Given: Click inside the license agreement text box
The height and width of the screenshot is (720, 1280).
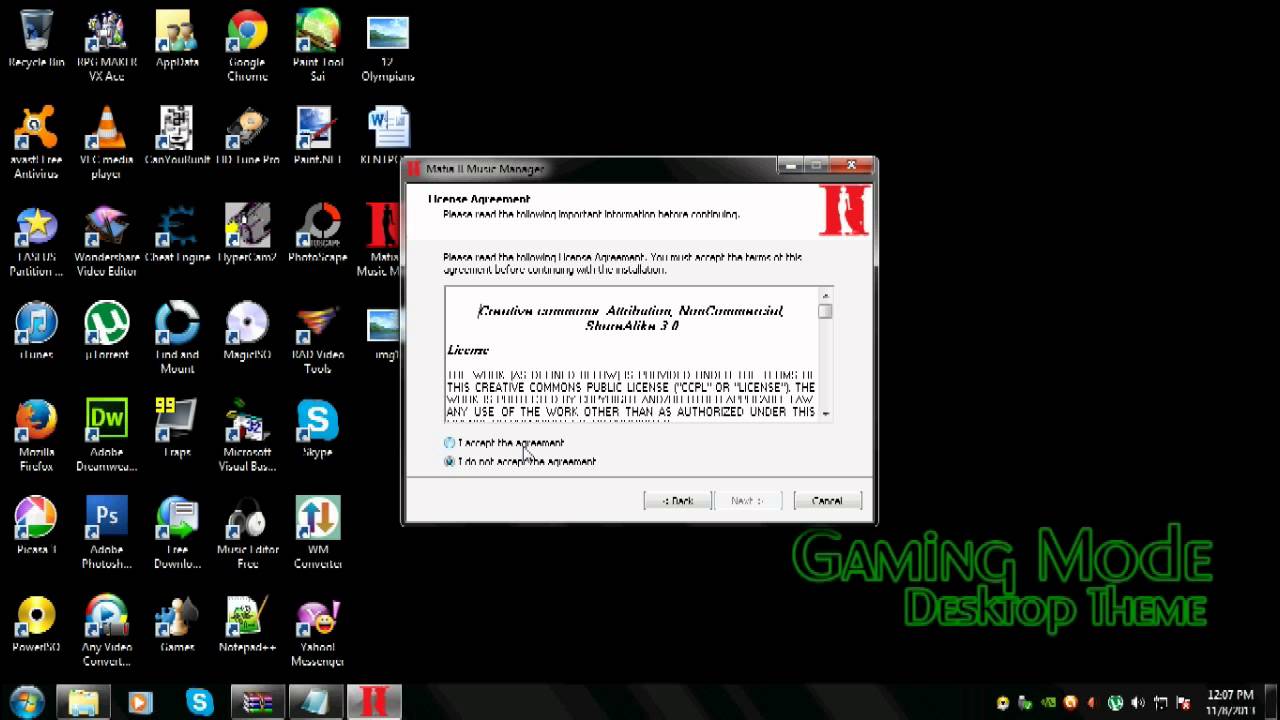Looking at the screenshot, I should [x=631, y=354].
